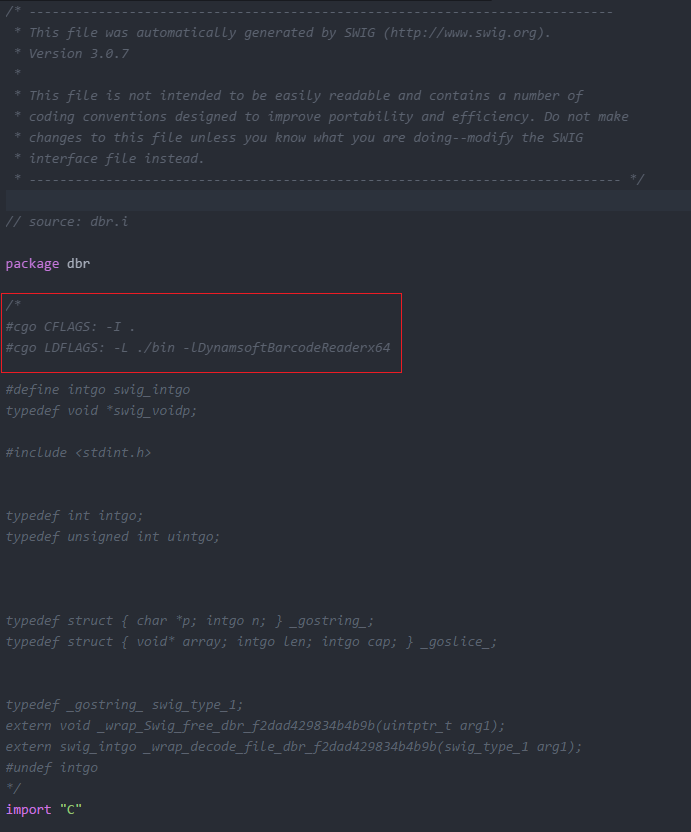
Task: Click the "typedef _gostring_ swig_type_1;" line
Action: (125, 705)
